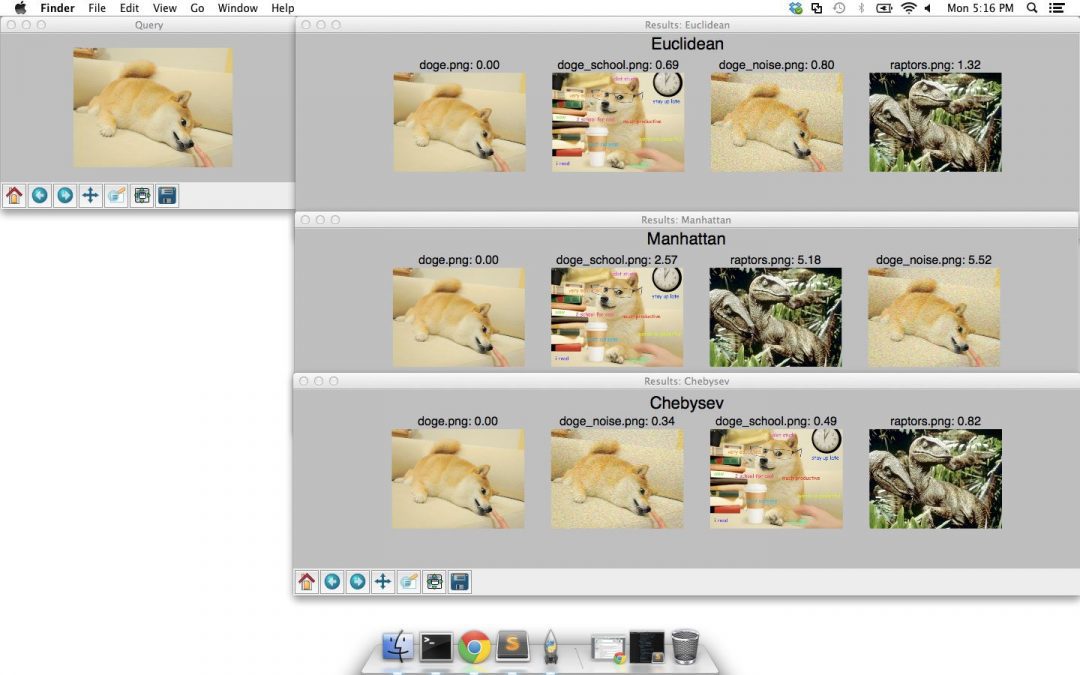1080x675 pixels.
Task: Open the Wi-Fi status menu
Action: click(908, 8)
